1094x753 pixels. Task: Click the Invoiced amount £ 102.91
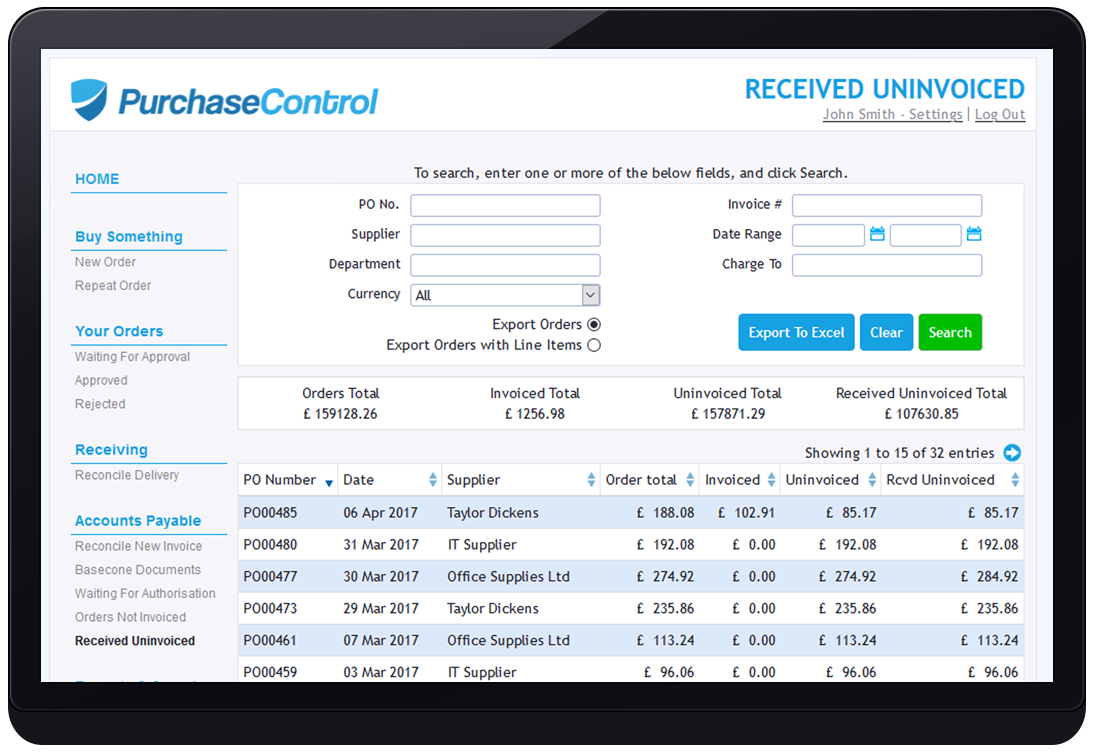coord(747,513)
